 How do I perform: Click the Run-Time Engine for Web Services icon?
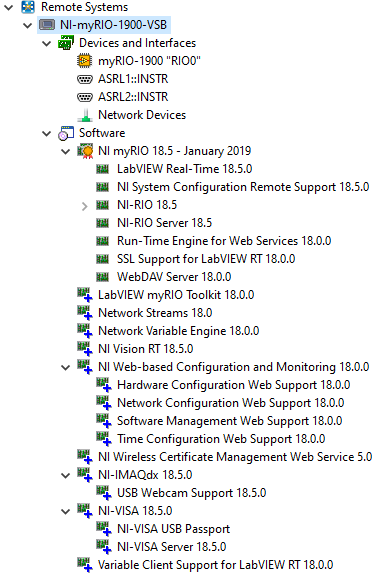[103, 241]
